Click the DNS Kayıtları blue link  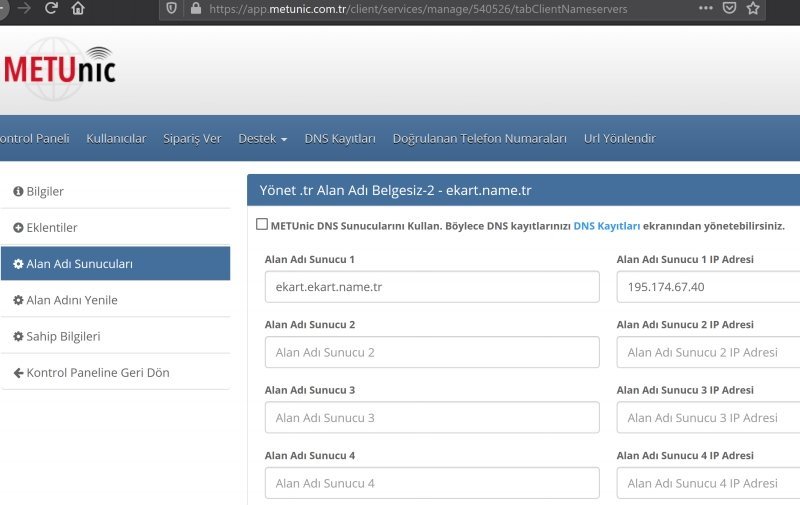click(x=606, y=226)
